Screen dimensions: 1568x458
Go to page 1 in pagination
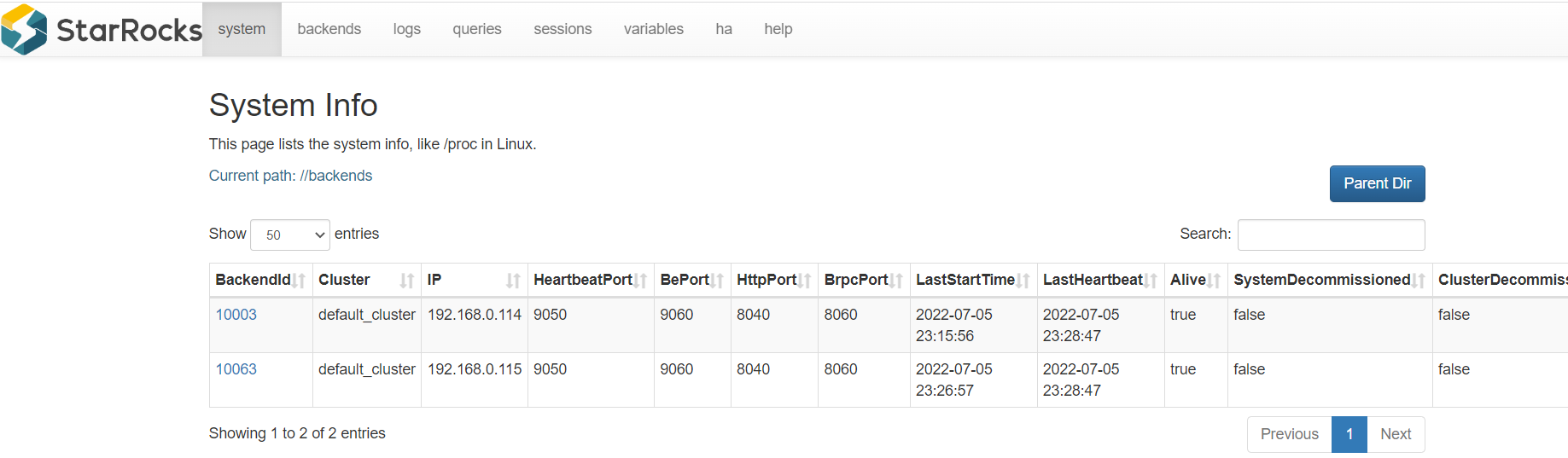tap(1349, 434)
